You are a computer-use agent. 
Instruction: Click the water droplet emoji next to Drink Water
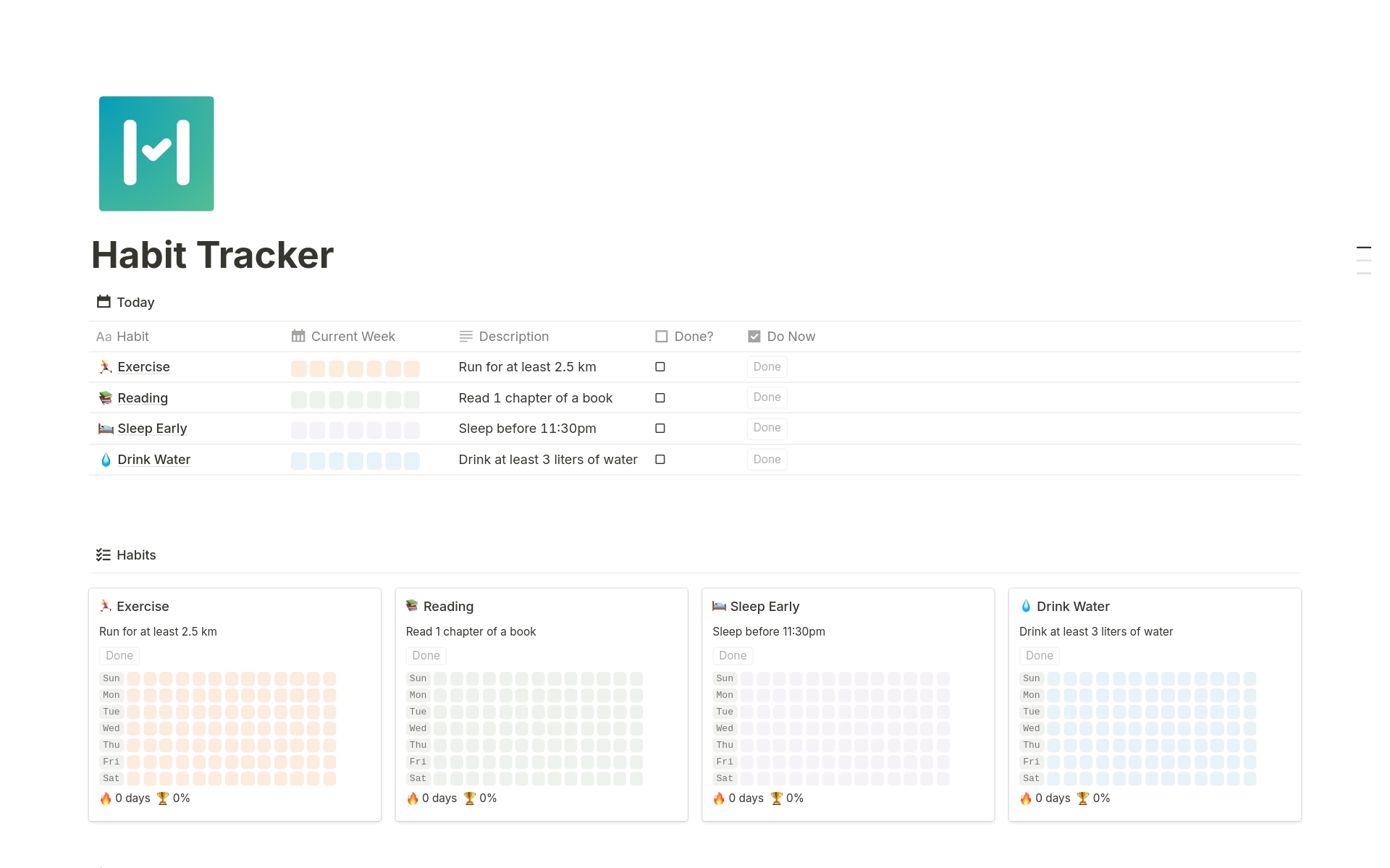click(x=106, y=459)
